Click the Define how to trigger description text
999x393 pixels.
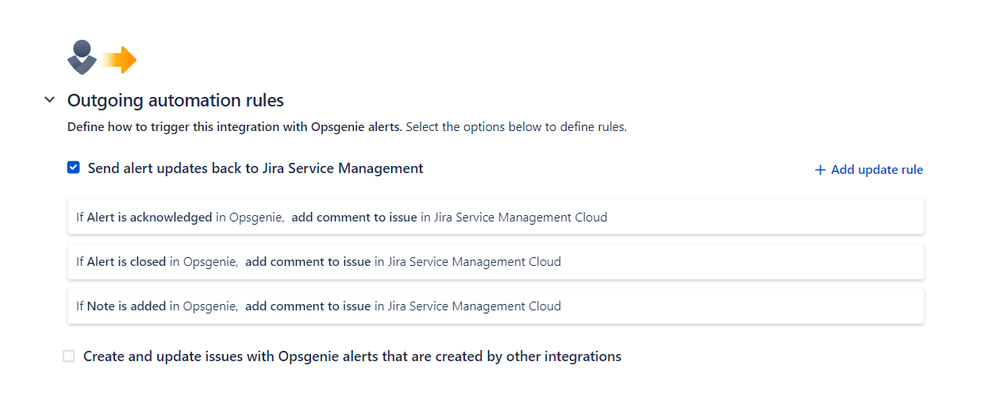pos(235,127)
